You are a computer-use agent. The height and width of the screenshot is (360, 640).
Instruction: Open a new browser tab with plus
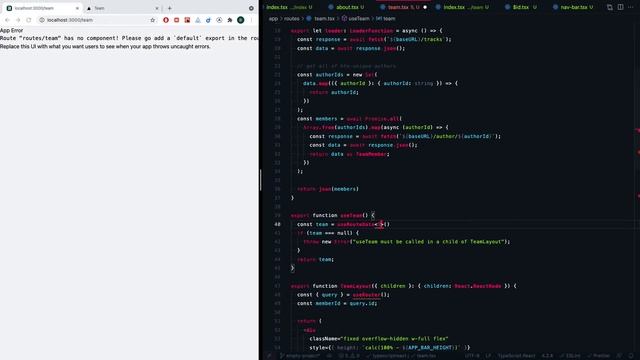click(x=170, y=8)
